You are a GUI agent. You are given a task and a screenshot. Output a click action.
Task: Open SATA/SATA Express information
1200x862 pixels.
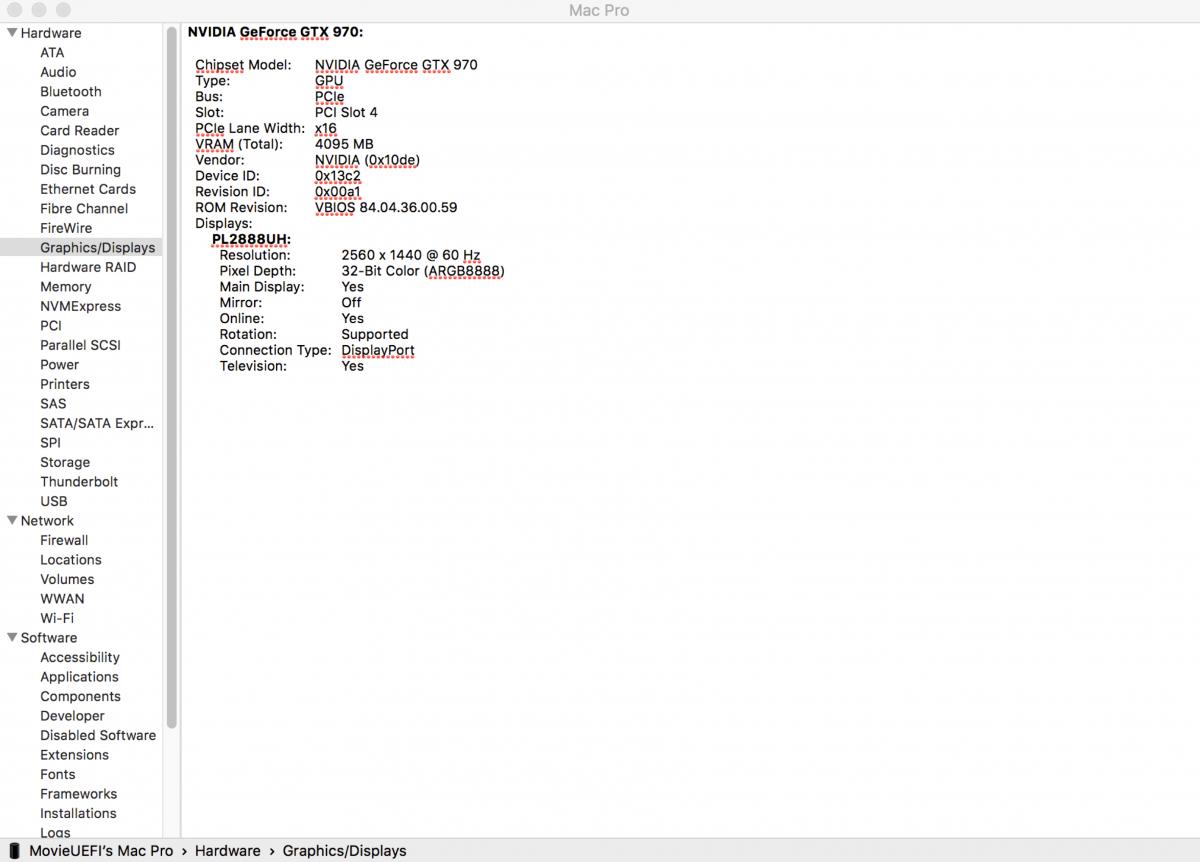pyautogui.click(x=97, y=423)
